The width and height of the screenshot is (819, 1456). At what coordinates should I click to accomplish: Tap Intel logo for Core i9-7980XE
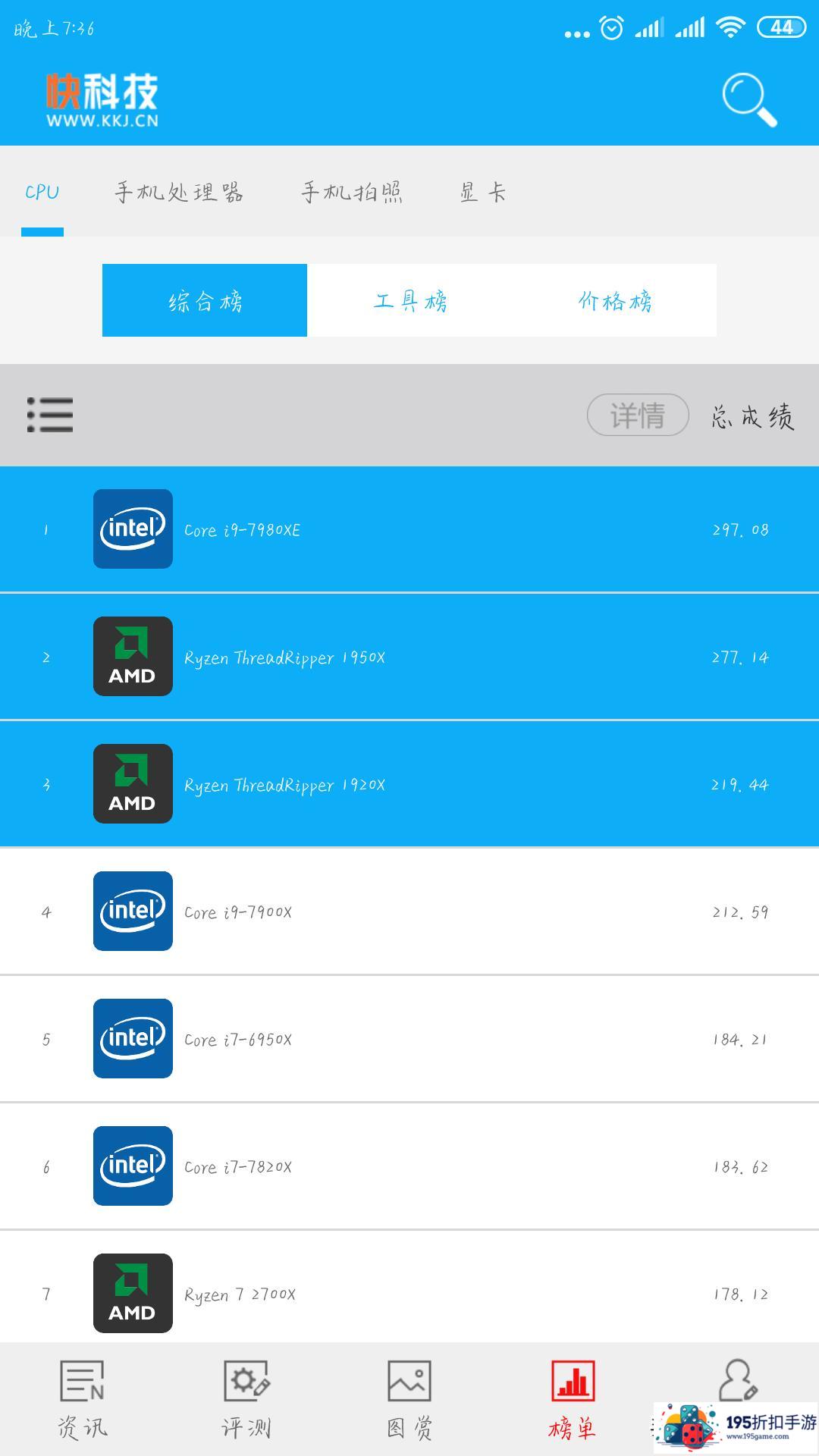(x=133, y=529)
